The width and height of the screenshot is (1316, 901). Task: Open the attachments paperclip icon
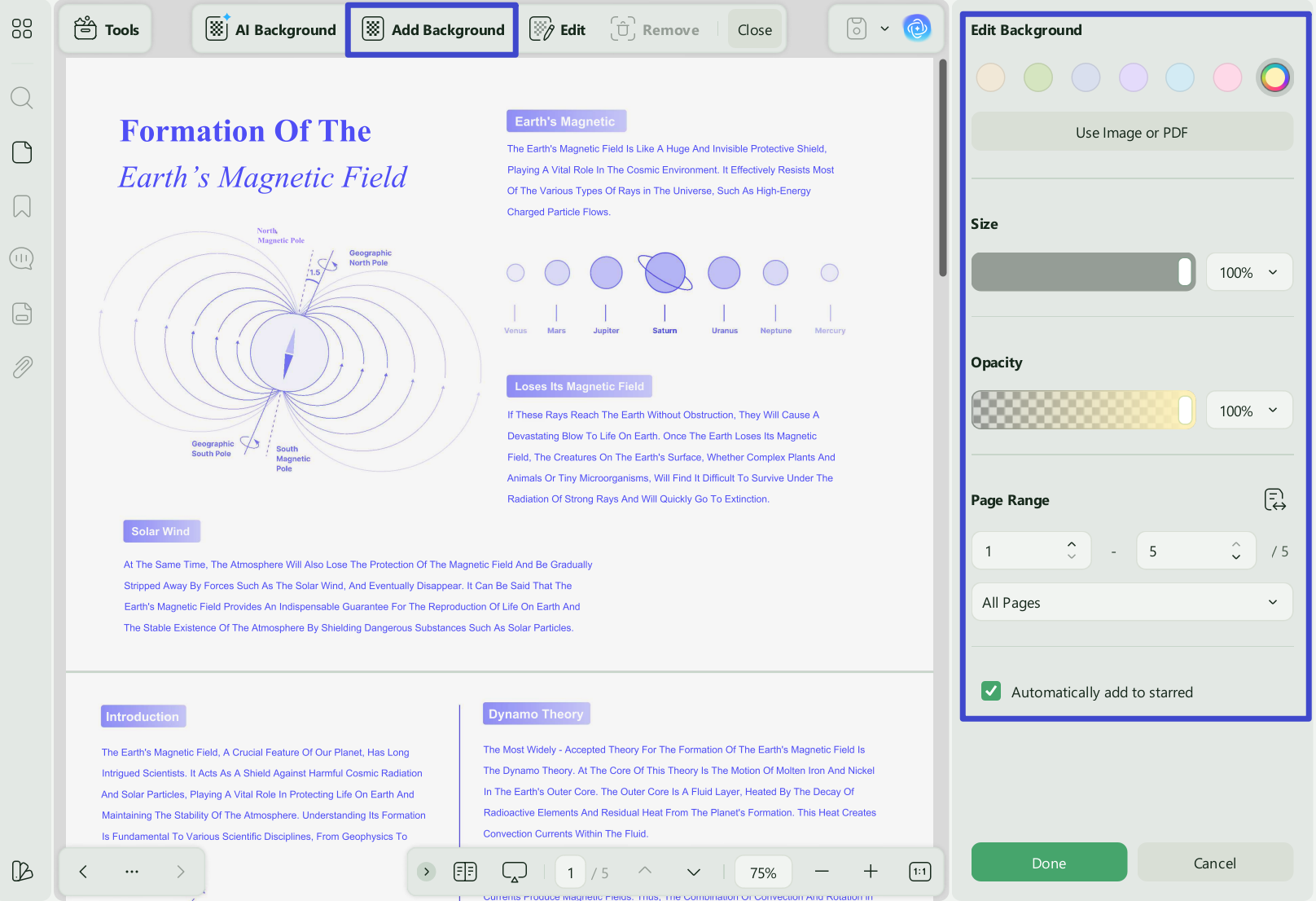(x=22, y=367)
